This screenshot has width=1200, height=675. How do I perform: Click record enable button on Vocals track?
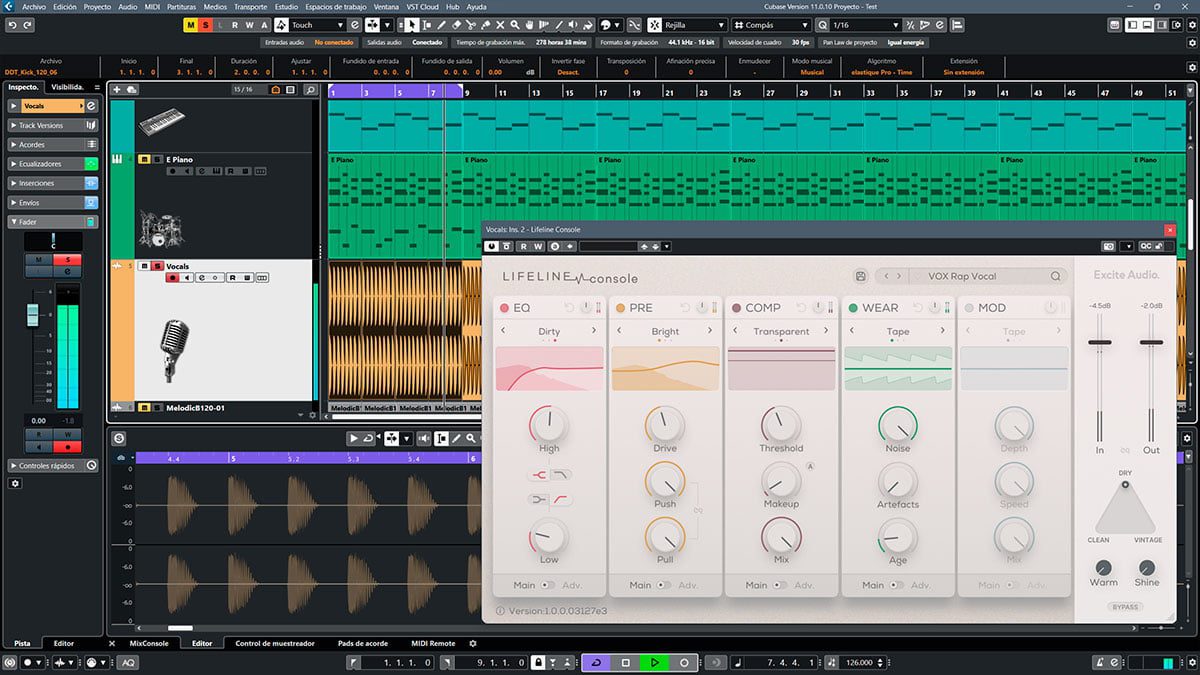(172, 278)
